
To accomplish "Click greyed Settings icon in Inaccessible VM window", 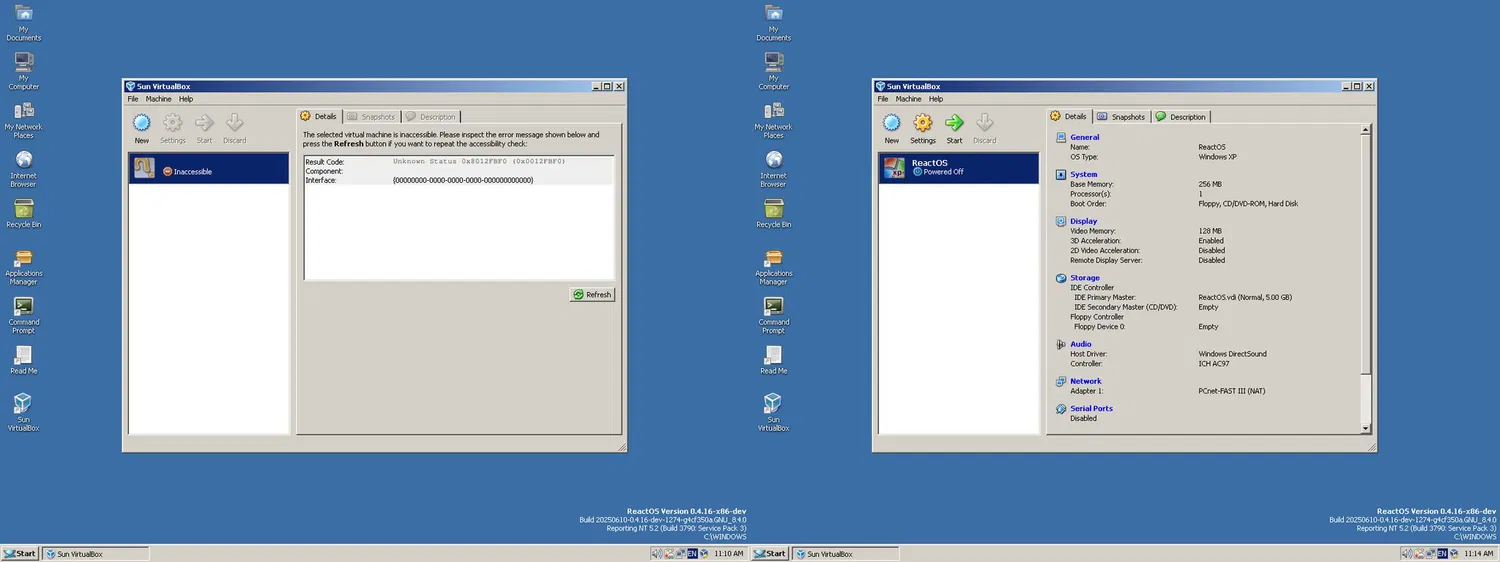I will click(x=173, y=123).
